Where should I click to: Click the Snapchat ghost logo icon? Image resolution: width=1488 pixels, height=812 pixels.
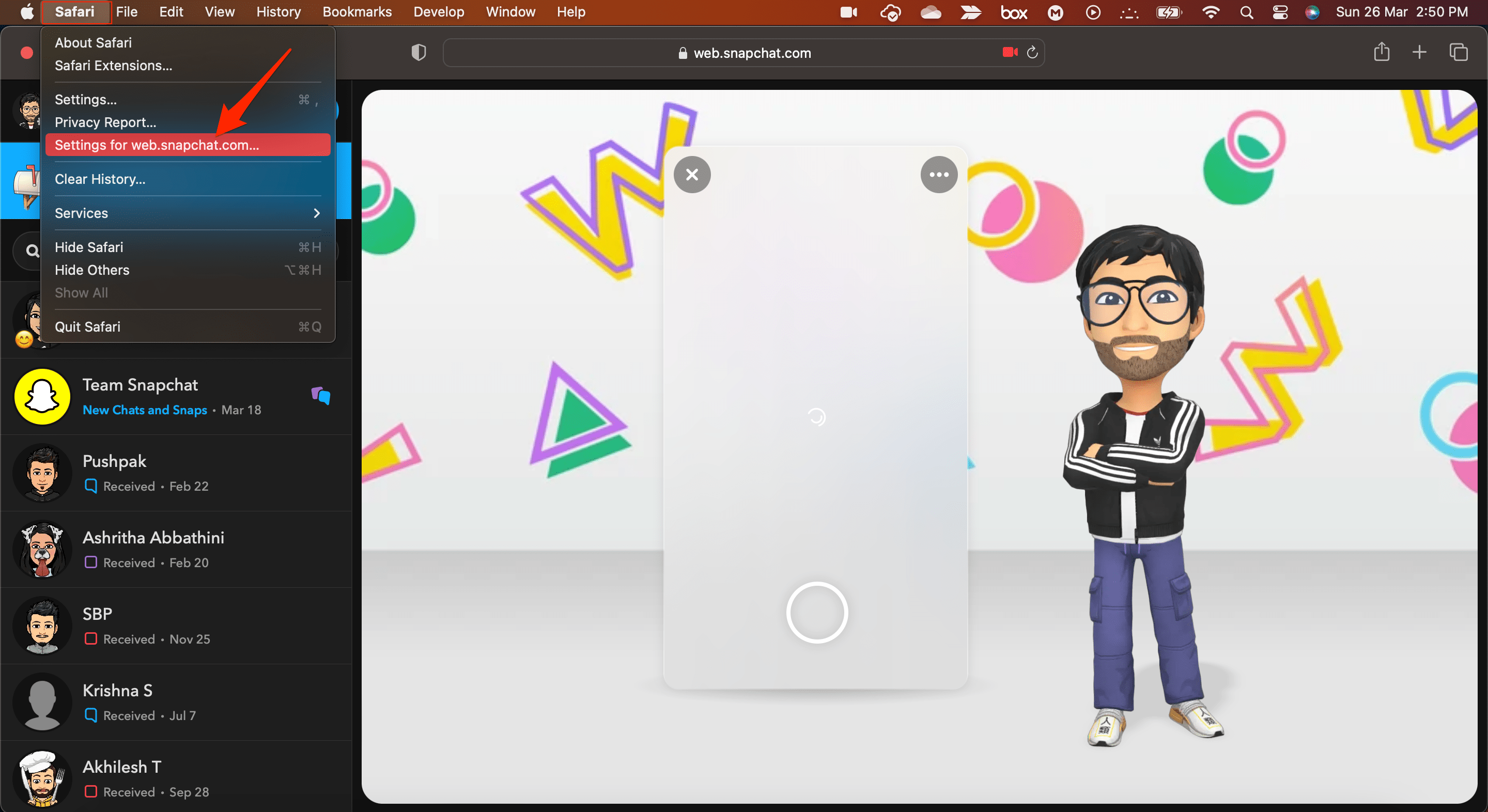tap(41, 396)
